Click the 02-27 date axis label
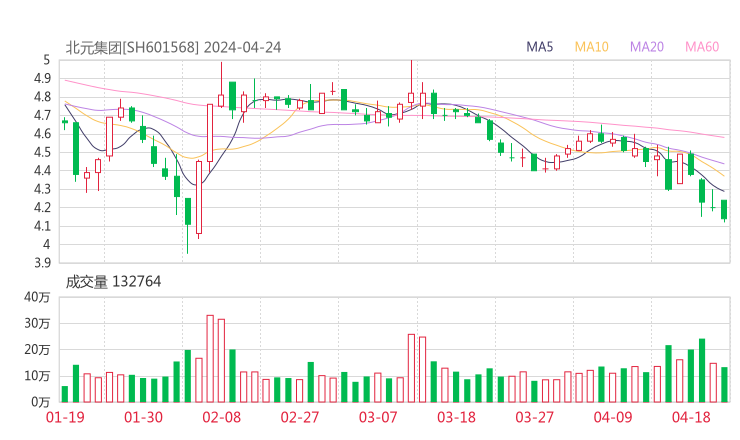The width and height of the screenshot is (740, 440). 300,417
